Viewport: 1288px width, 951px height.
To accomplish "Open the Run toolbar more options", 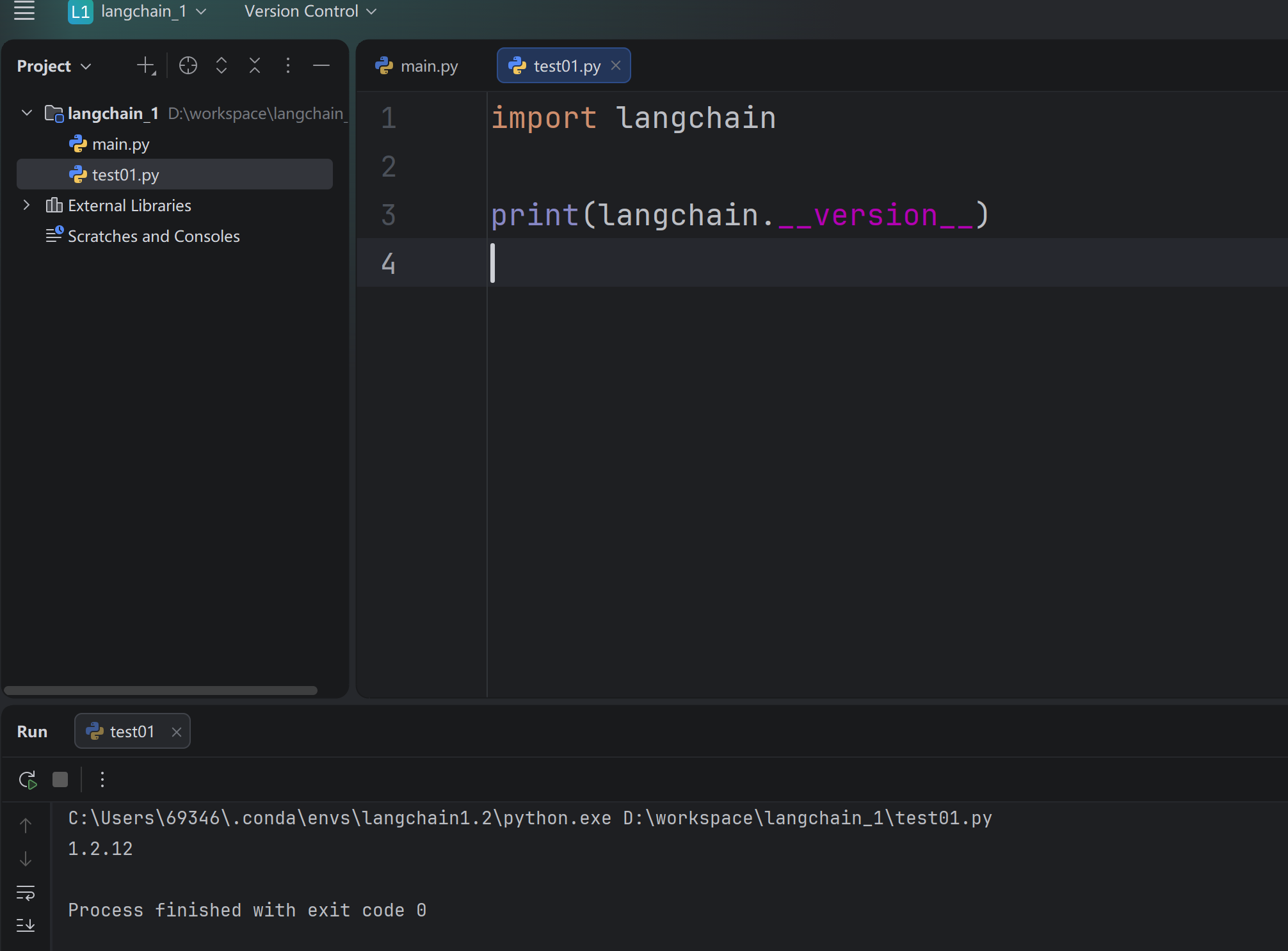I will 102,779.
